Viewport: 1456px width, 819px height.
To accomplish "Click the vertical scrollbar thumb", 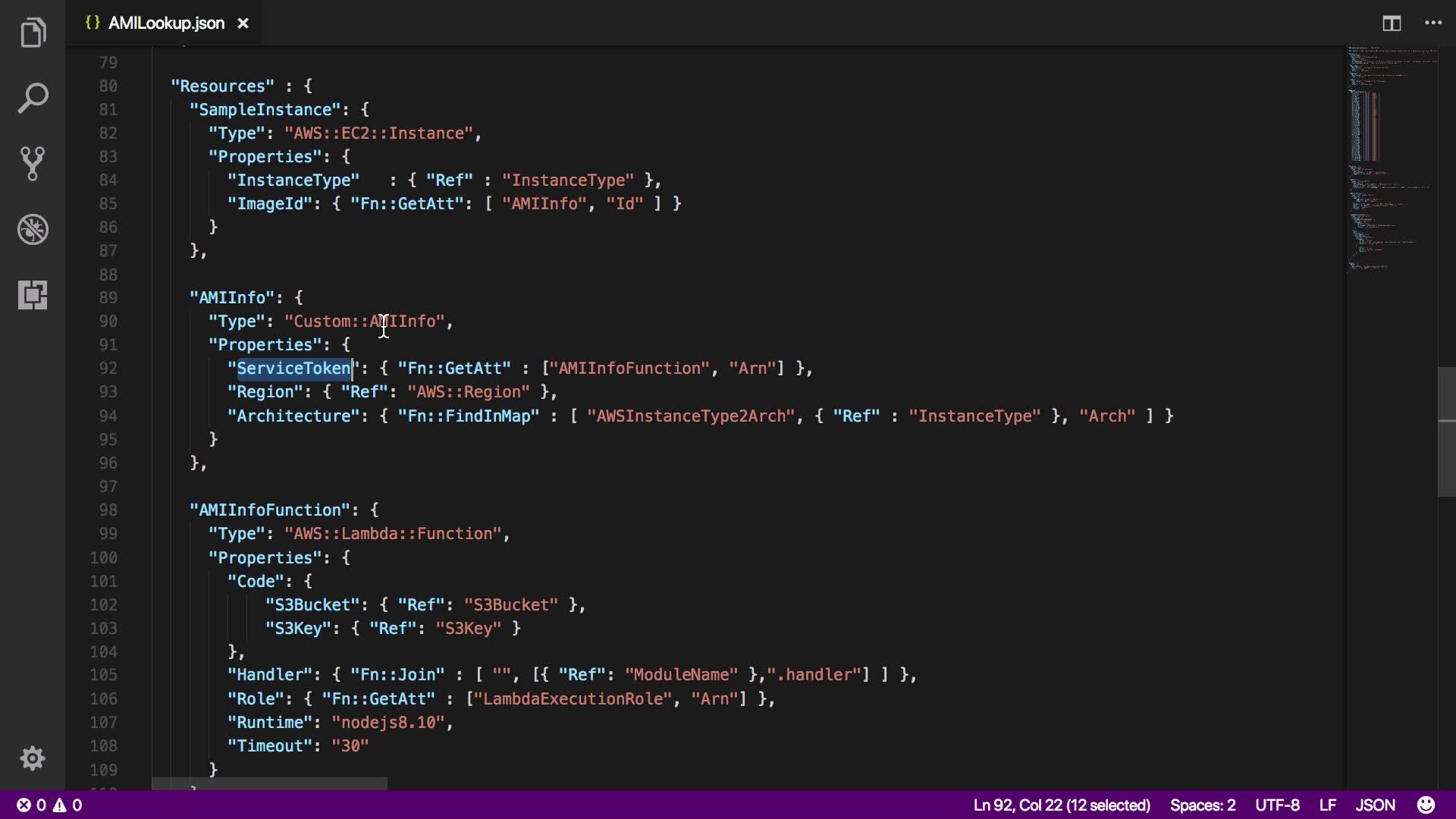I will click(x=1446, y=432).
